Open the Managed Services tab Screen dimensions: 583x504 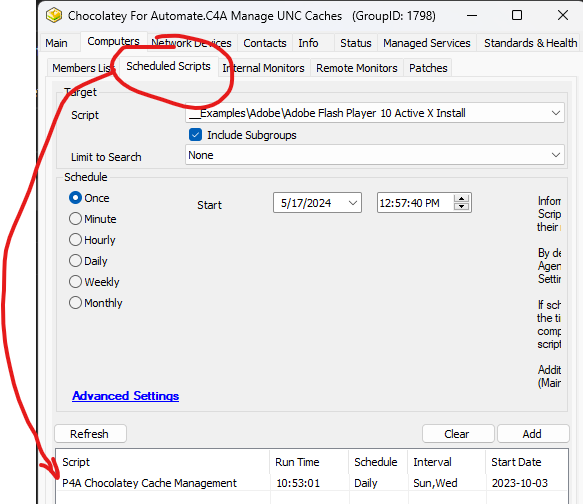(x=427, y=43)
